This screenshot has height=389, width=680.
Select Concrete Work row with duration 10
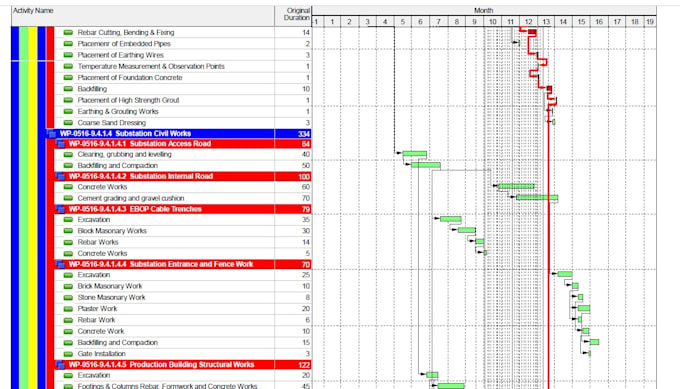pyautogui.click(x=183, y=331)
